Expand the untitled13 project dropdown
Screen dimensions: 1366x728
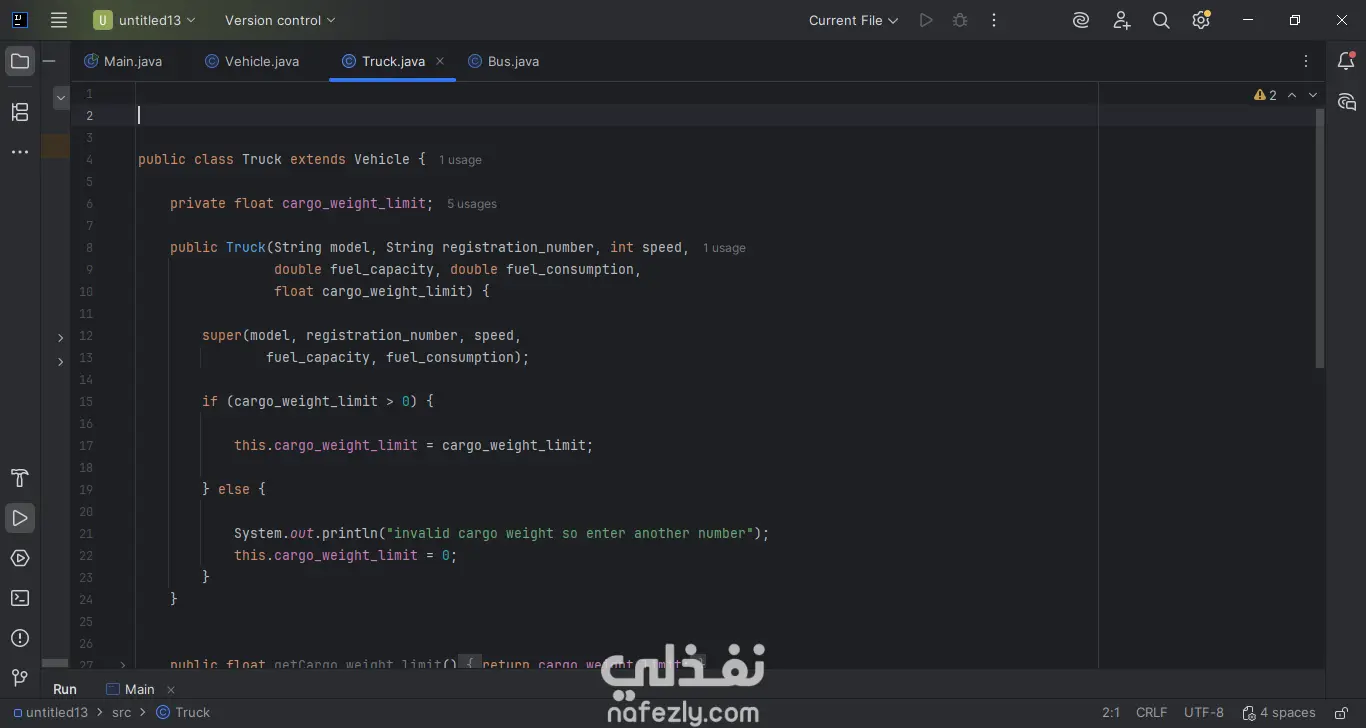[146, 20]
